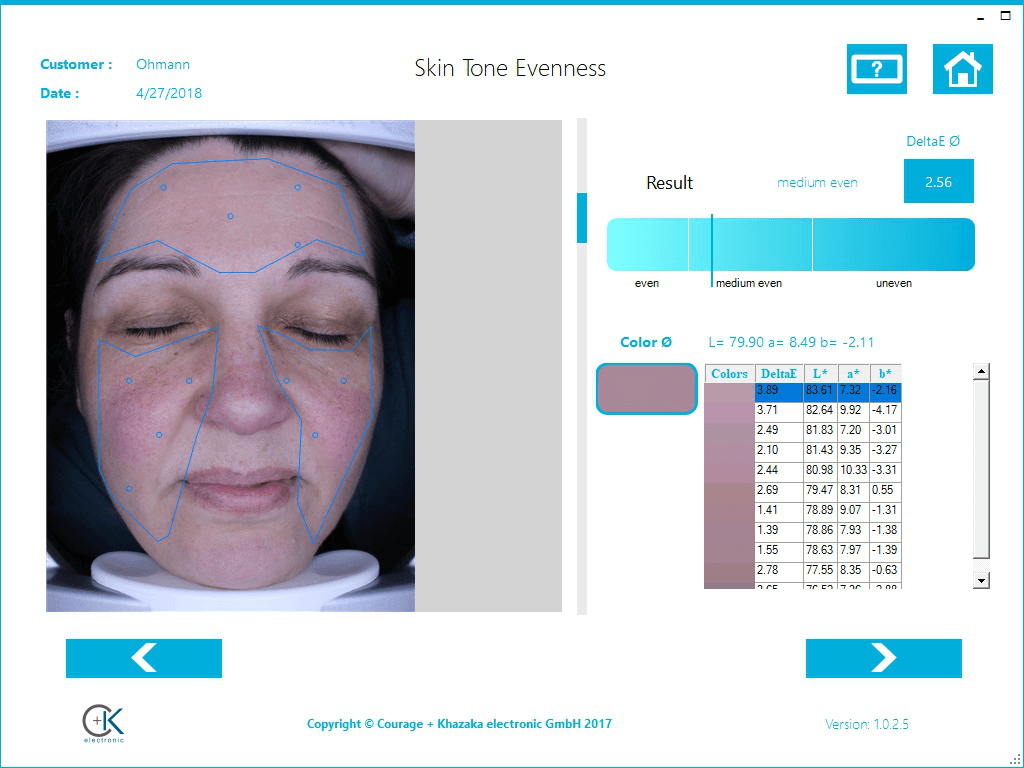
Task: Go back with the left arrow
Action: pyautogui.click(x=144, y=658)
